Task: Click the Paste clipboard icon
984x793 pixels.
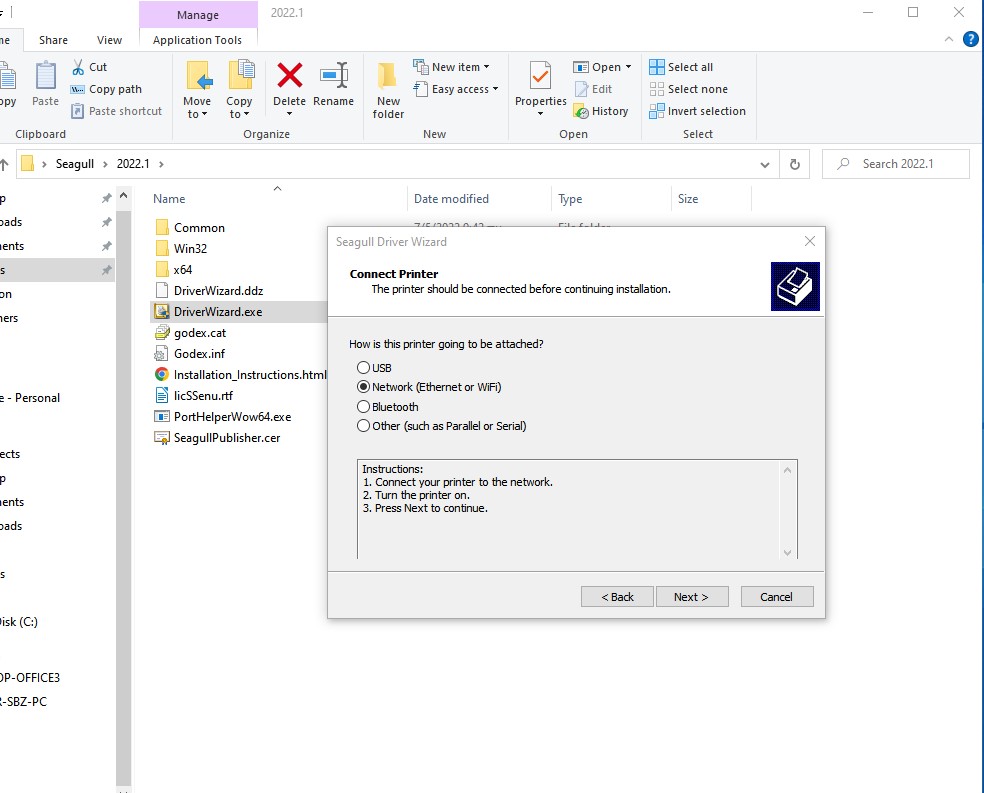Action: [45, 77]
